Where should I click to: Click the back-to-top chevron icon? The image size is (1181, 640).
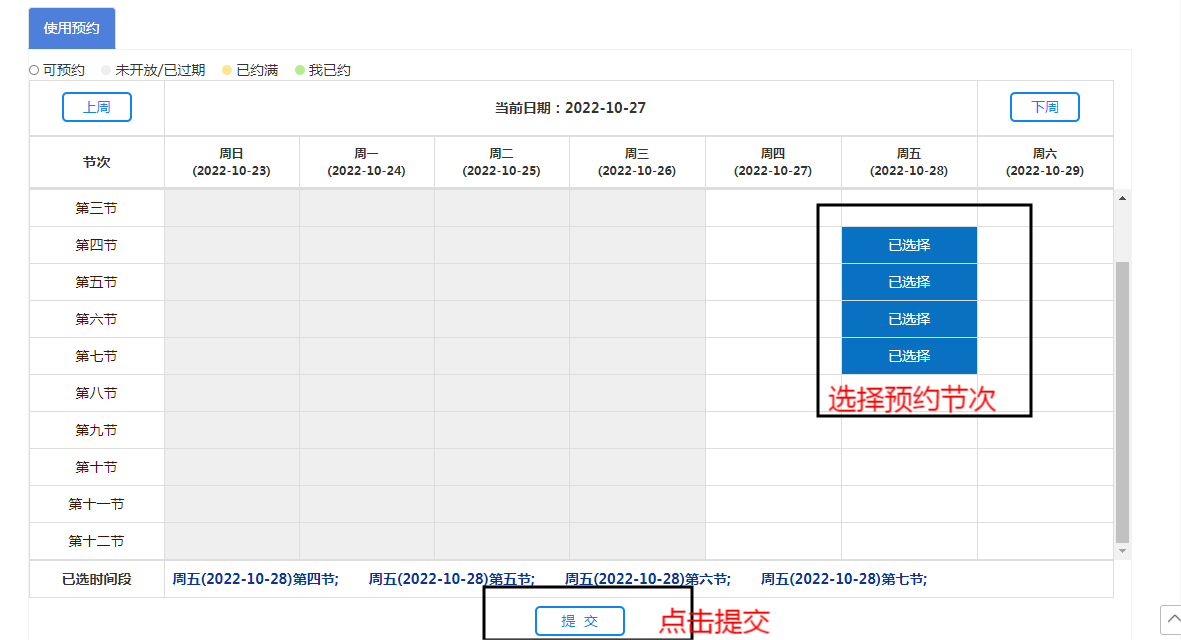(1170, 620)
